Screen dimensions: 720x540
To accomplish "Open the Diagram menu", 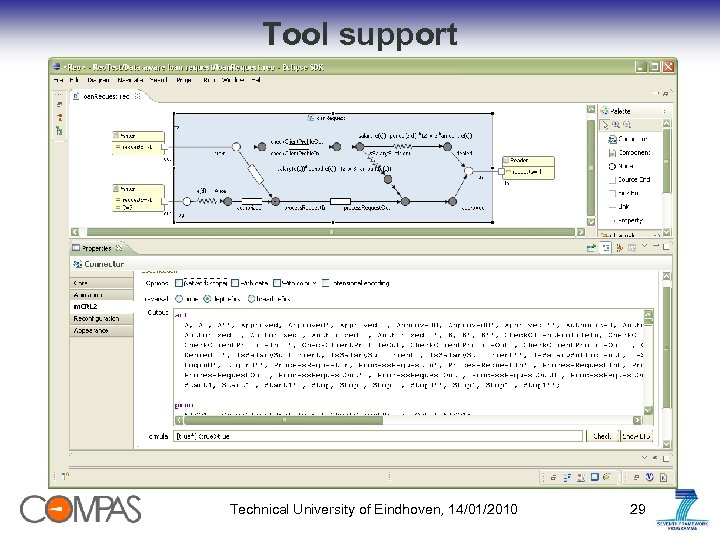I will pyautogui.click(x=98, y=80).
